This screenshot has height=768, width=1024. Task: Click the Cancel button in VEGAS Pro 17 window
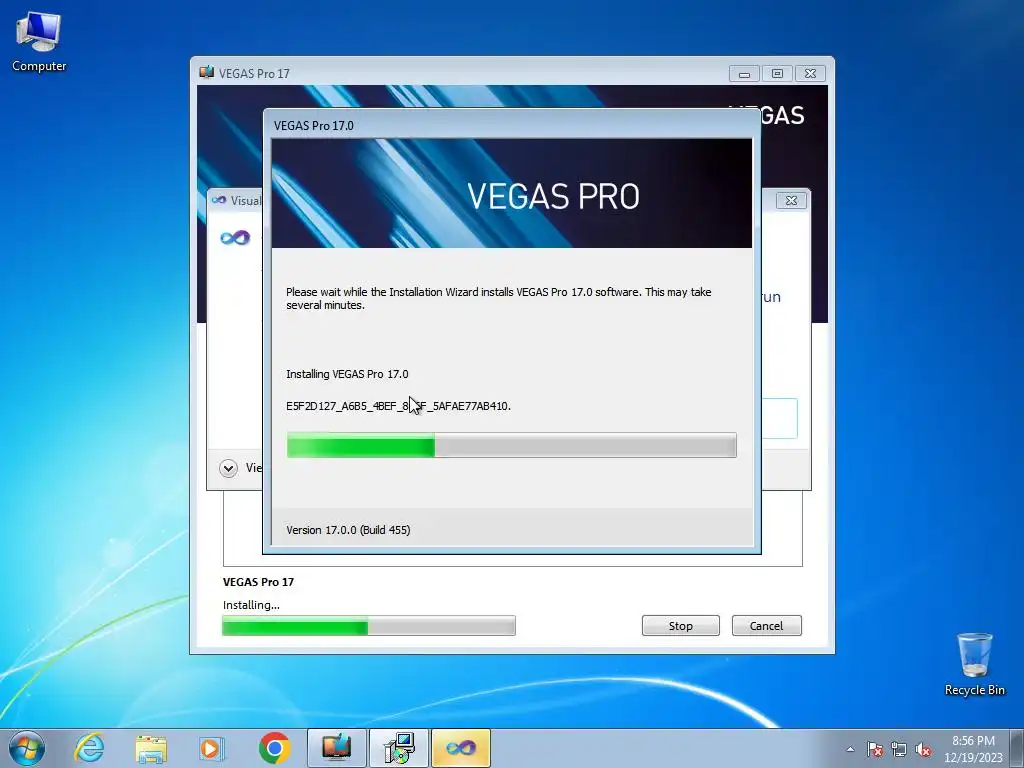[767, 626]
